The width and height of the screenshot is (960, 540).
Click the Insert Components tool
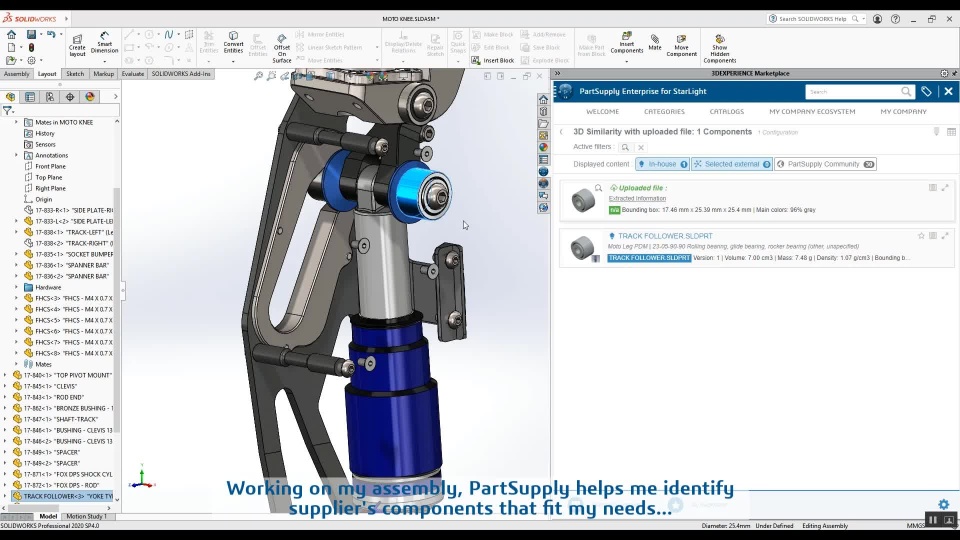(626, 43)
